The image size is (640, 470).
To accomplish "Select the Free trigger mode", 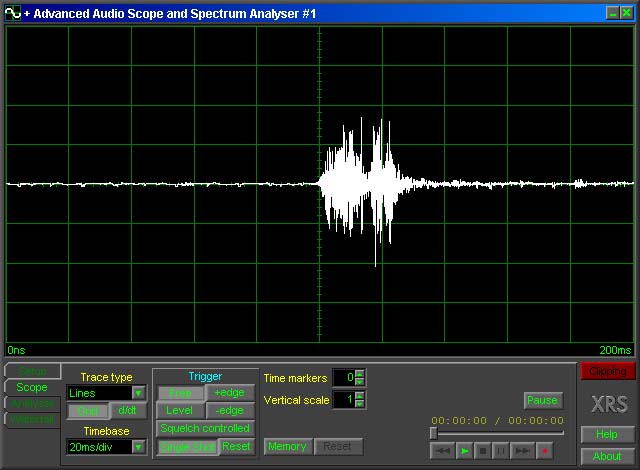I will click(180, 393).
